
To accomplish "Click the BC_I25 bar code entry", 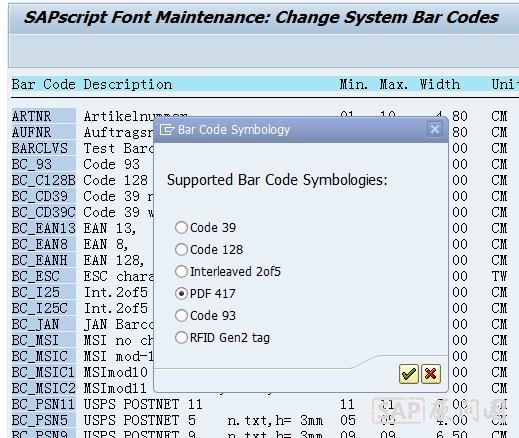I will coord(44,292).
